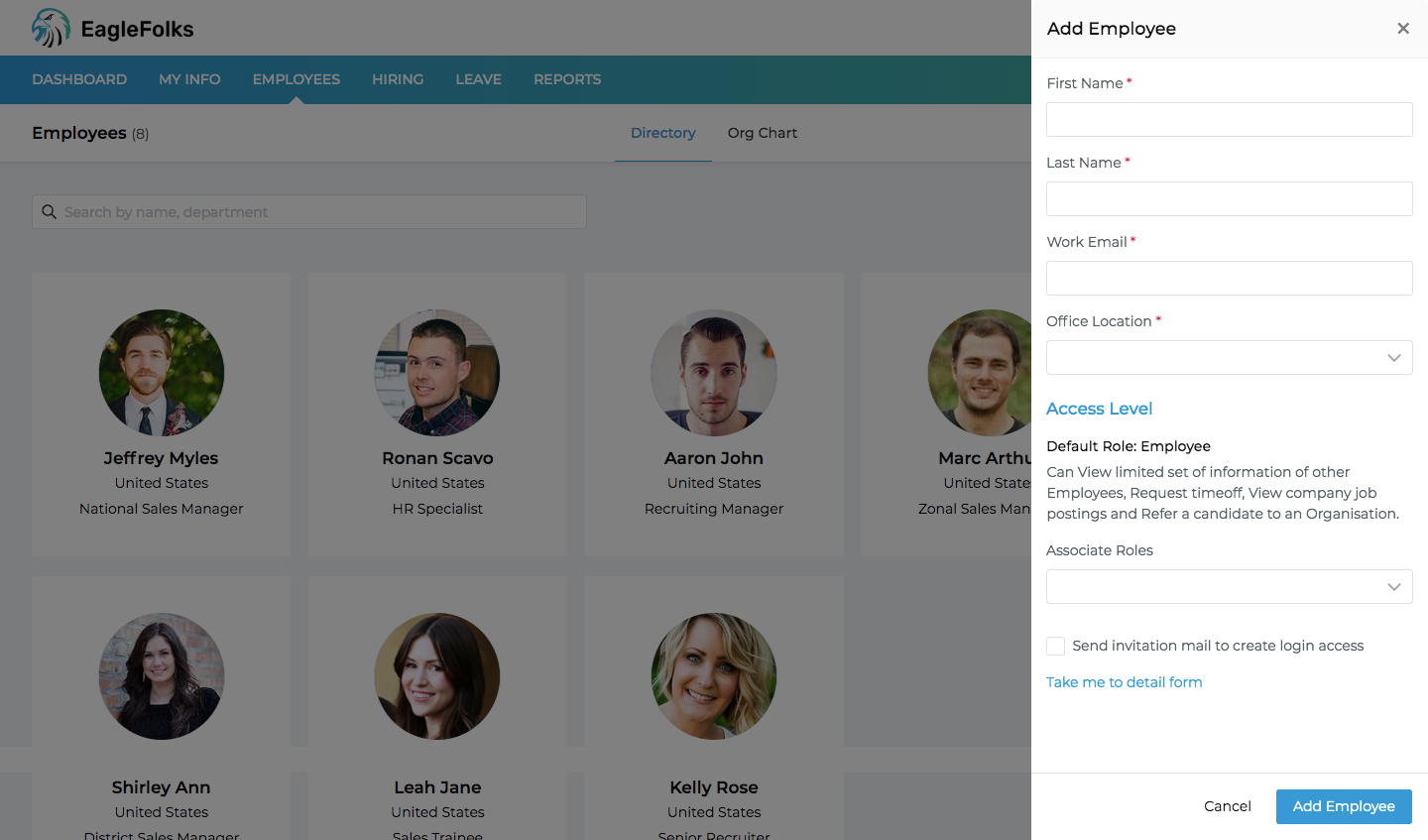The width and height of the screenshot is (1428, 840).
Task: Focus the Last Name field
Action: [x=1230, y=199]
